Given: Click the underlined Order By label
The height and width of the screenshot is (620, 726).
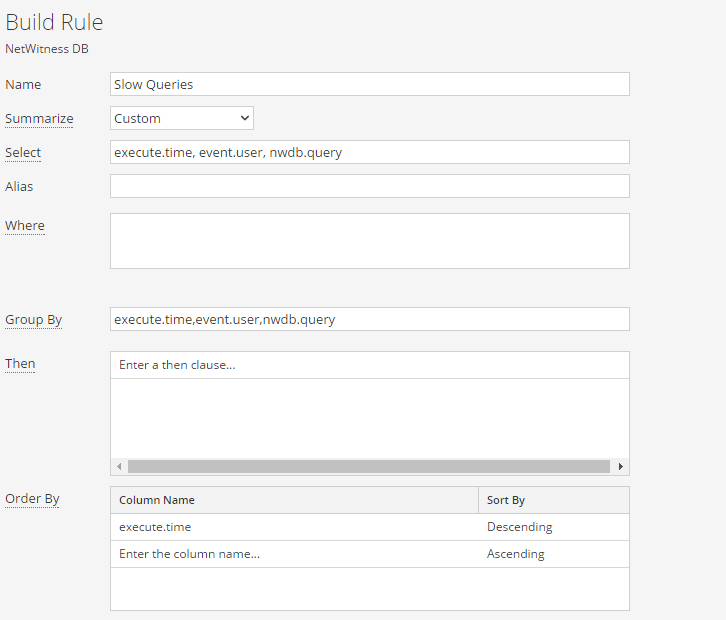Looking at the screenshot, I should [x=32, y=499].
